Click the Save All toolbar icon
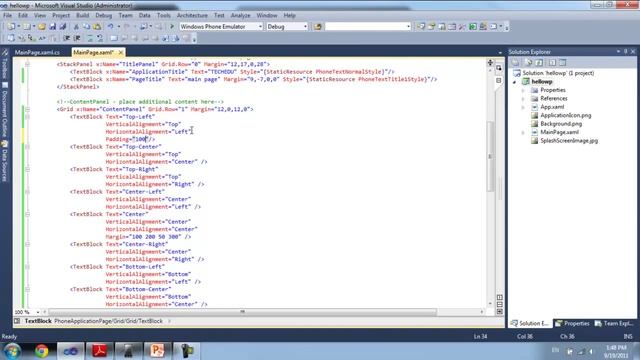The height and width of the screenshot is (360, 640). [62, 27]
